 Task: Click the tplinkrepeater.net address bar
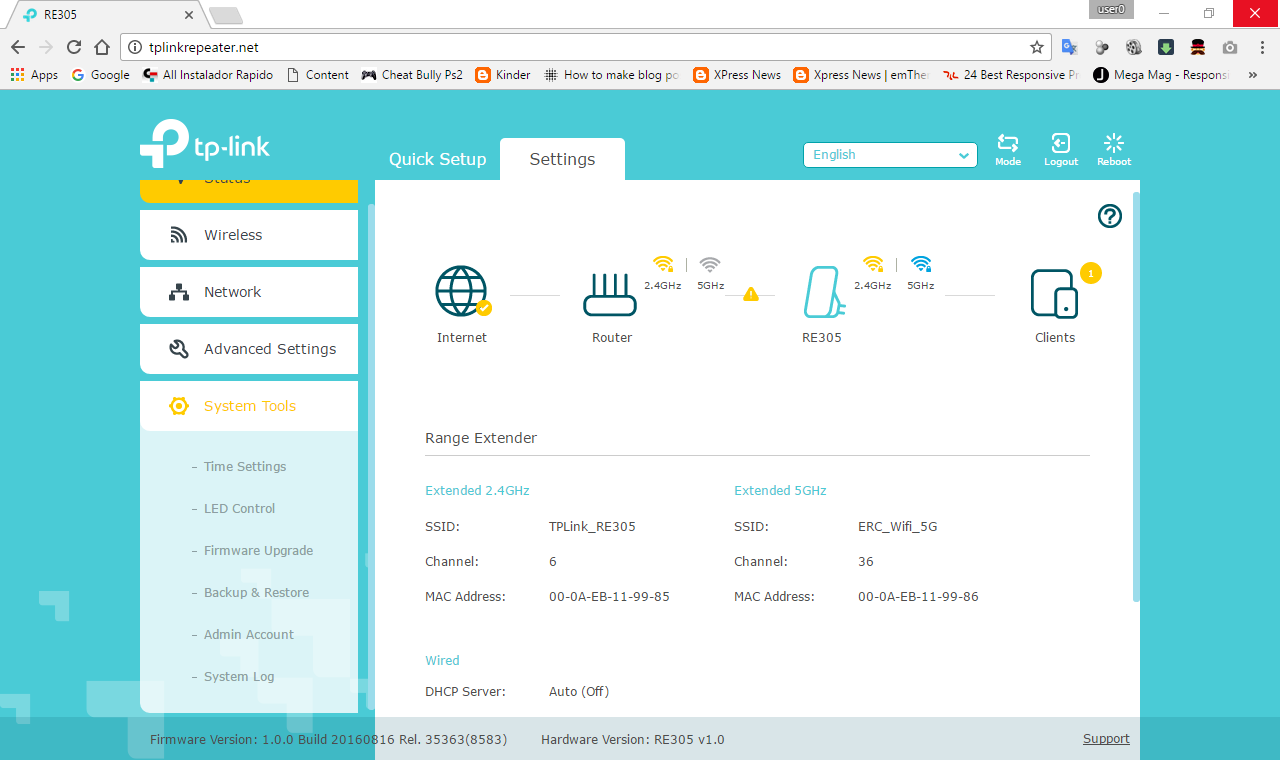click(x=585, y=47)
